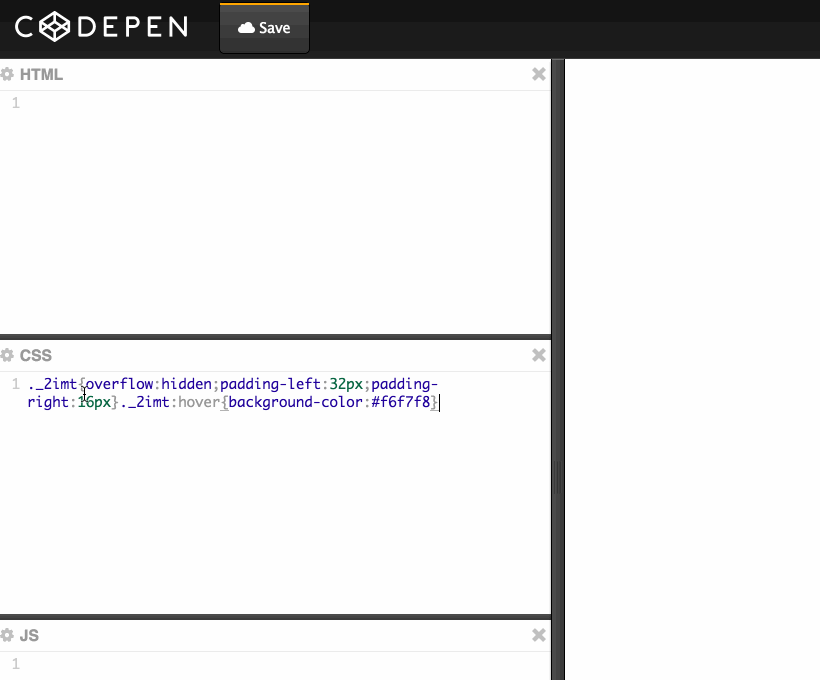Click the Save button

pyautogui.click(x=264, y=28)
